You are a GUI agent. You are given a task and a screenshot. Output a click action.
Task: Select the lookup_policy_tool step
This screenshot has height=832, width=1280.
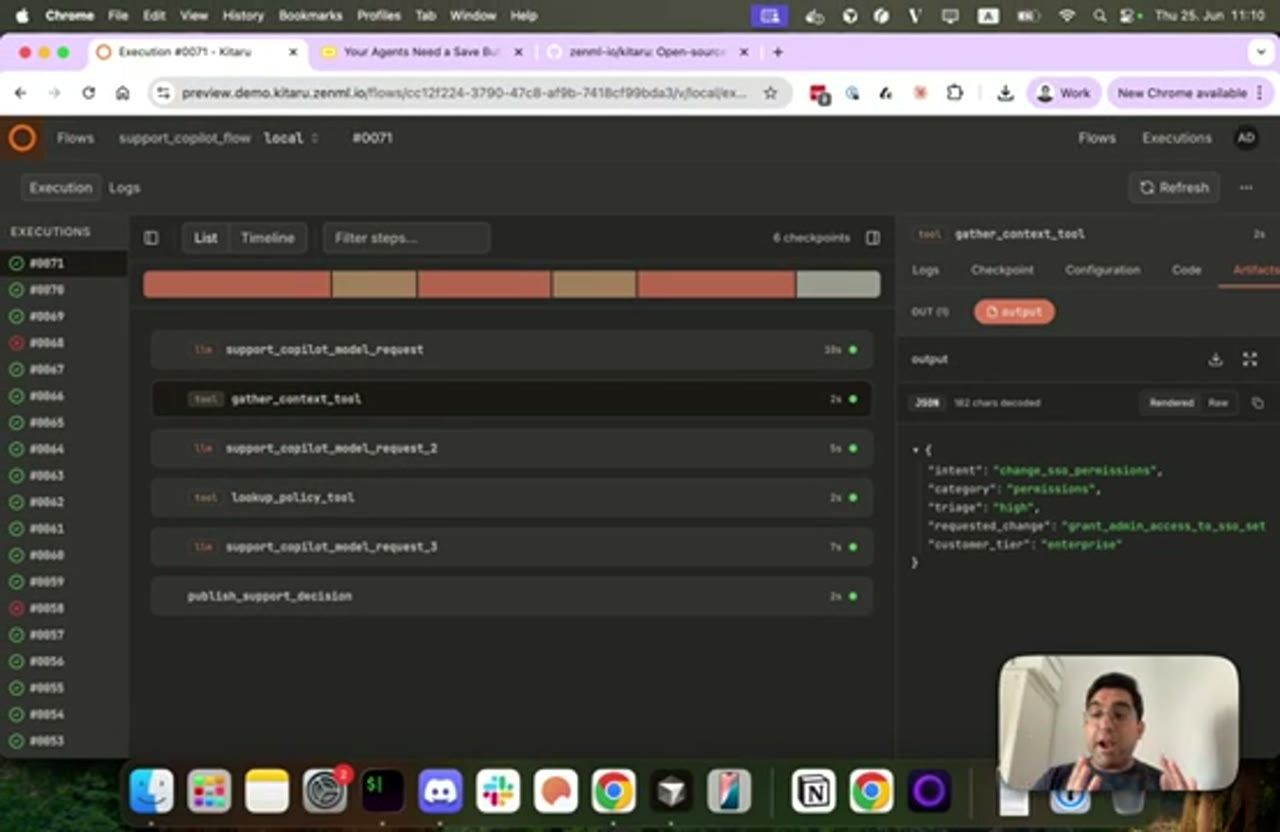pyautogui.click(x=512, y=497)
